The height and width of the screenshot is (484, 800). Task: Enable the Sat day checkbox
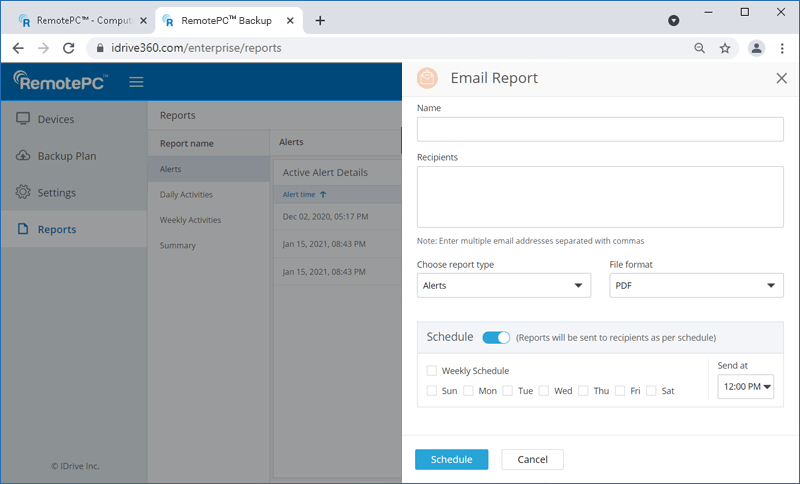[x=651, y=391]
